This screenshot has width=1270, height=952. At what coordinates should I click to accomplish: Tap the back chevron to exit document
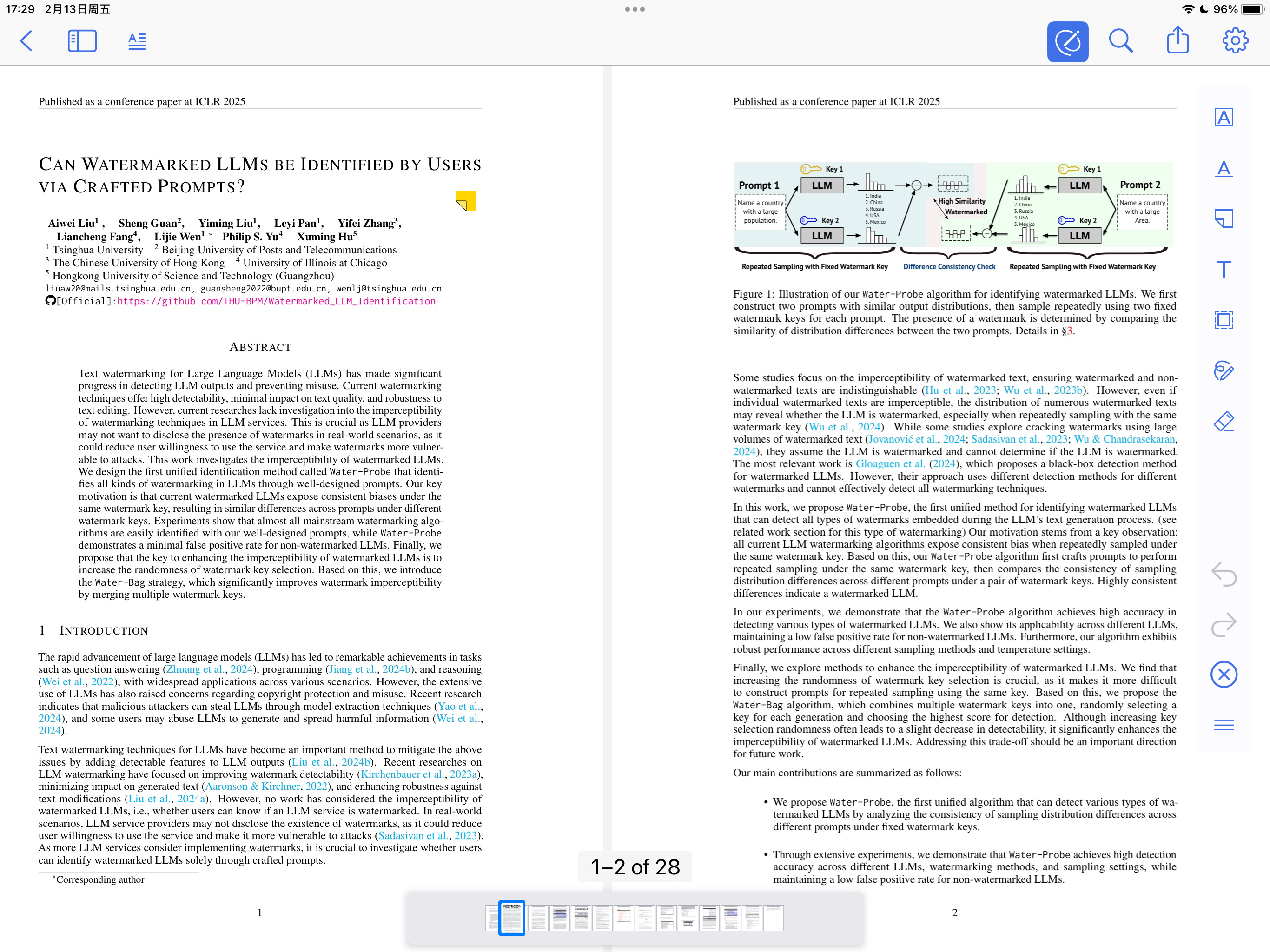click(26, 41)
